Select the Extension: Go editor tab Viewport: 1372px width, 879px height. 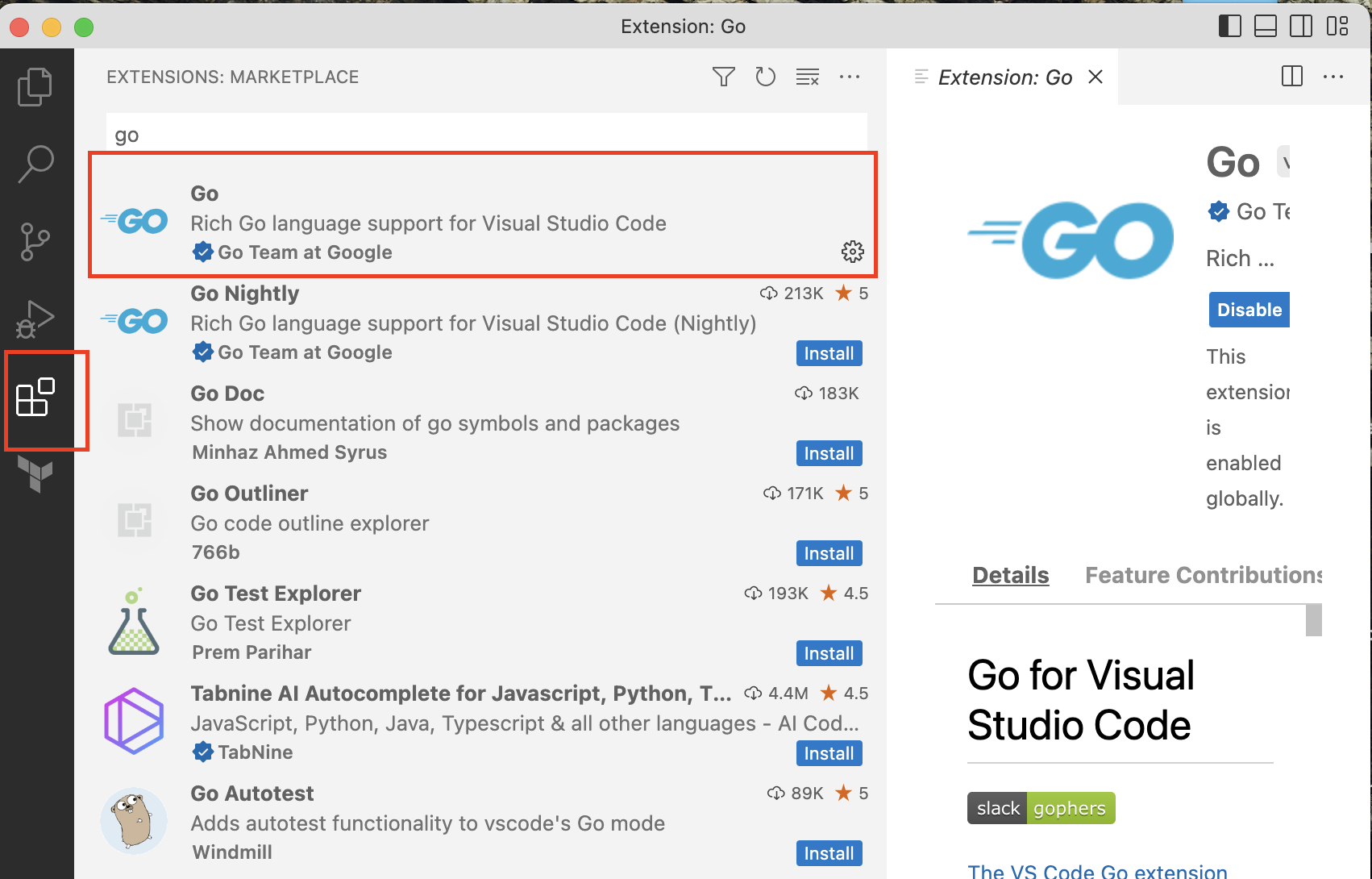tap(1003, 77)
